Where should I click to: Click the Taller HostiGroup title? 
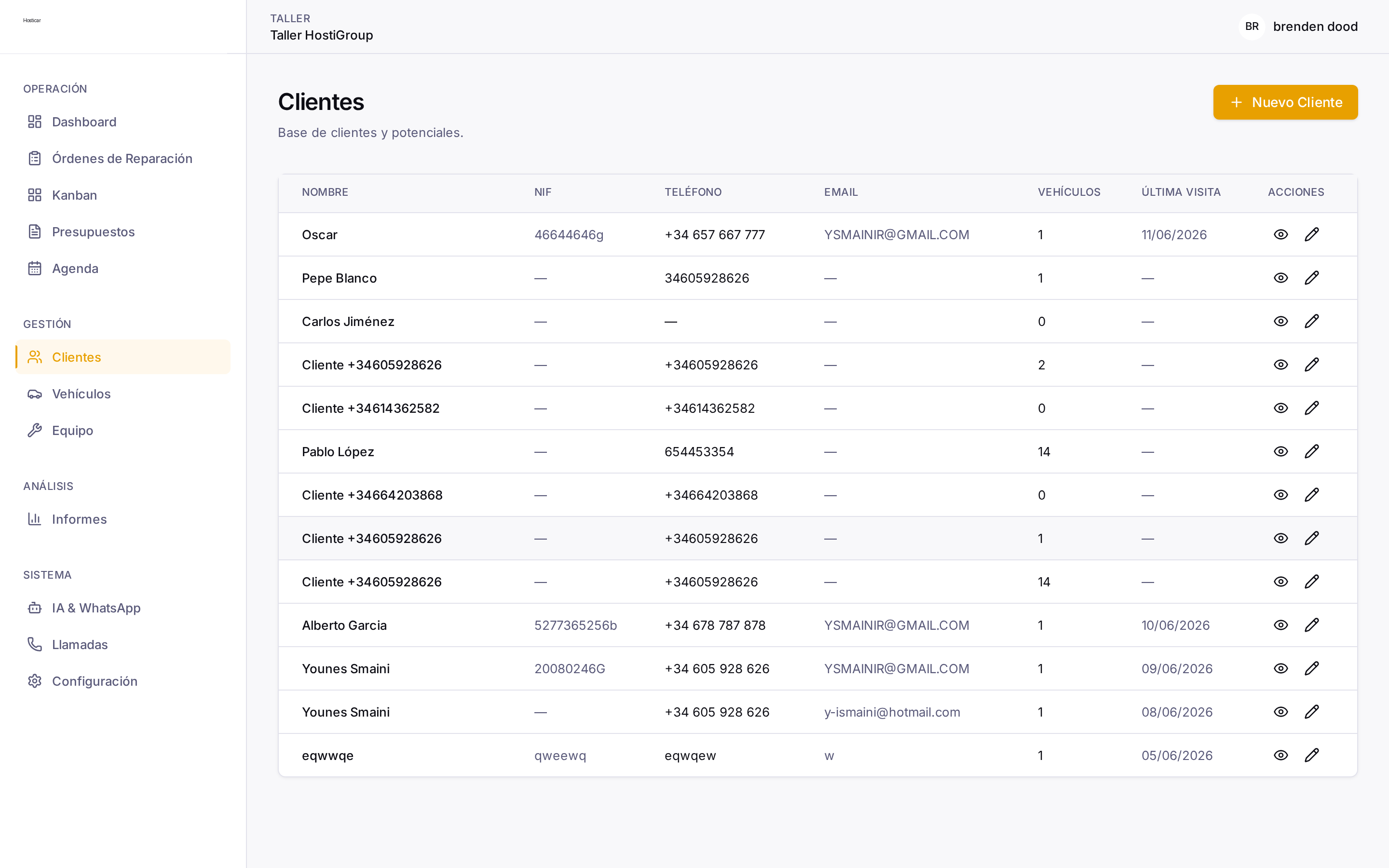coord(321,35)
